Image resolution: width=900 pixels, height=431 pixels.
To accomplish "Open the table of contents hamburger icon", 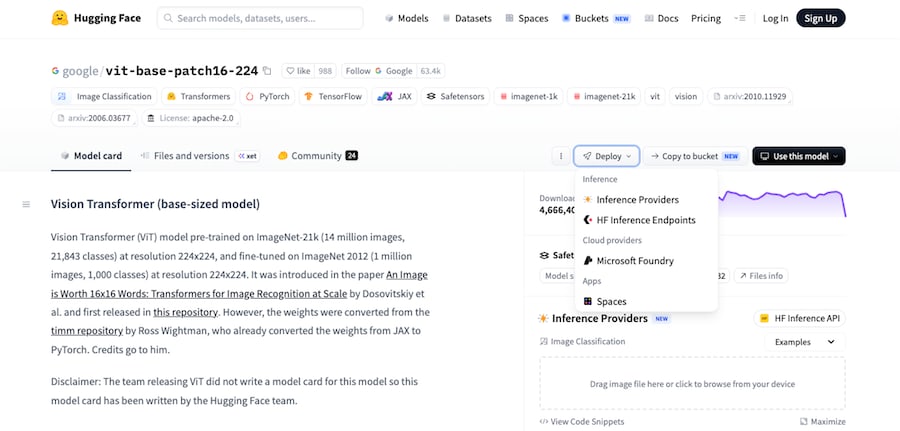I will point(26,204).
